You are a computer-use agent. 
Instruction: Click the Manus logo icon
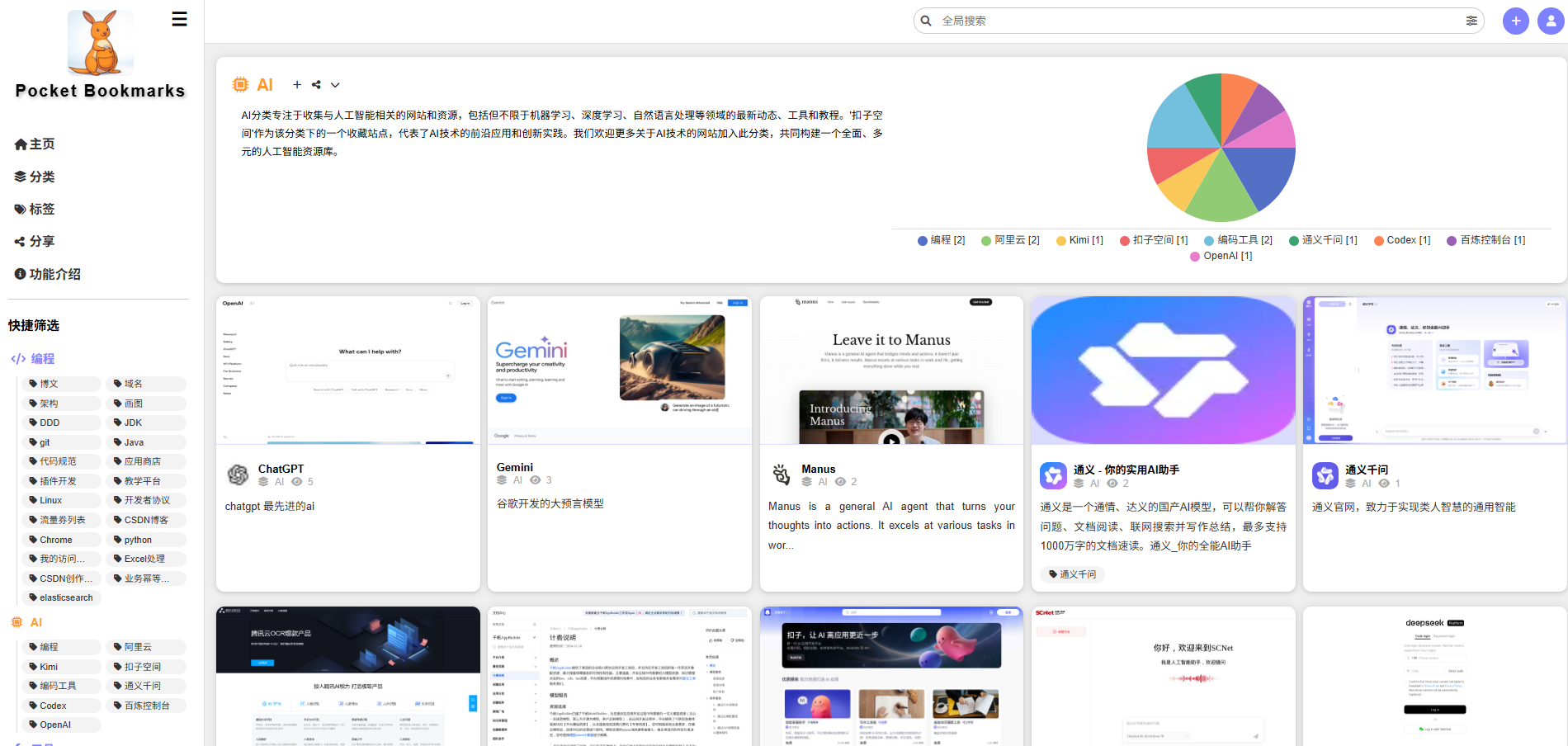[x=781, y=475]
